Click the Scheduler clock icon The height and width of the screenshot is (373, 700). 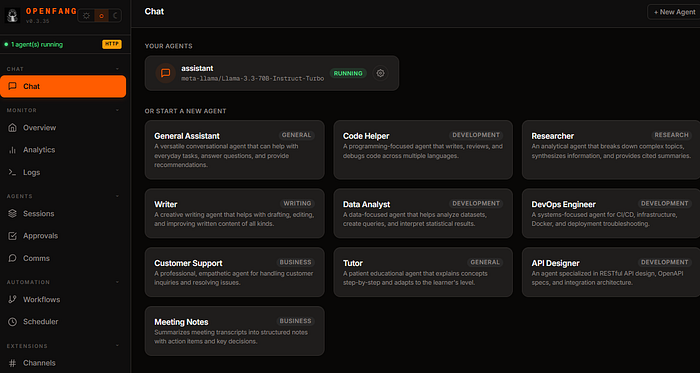(x=12, y=322)
